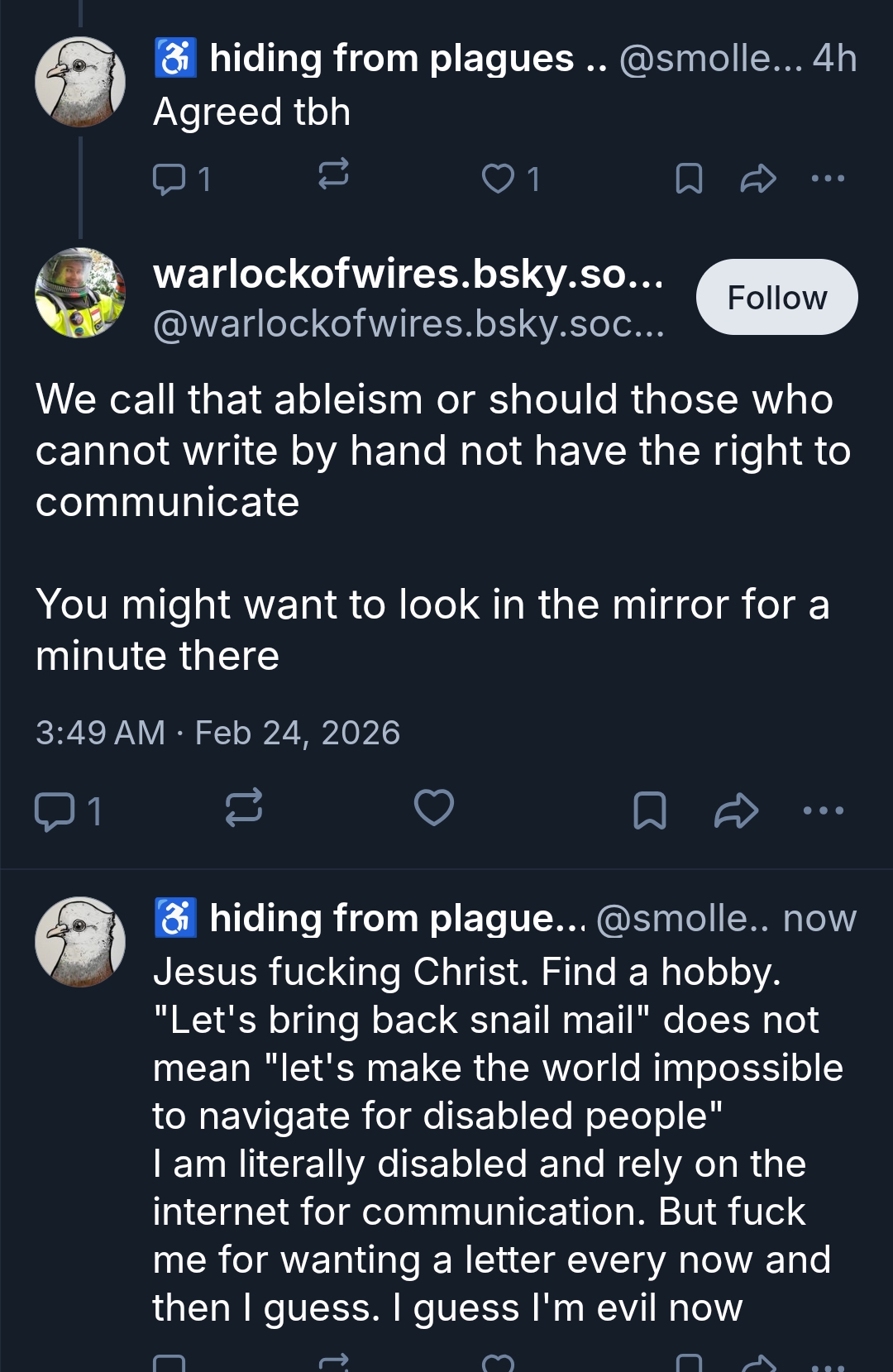Like the "Agreed tbh" post

[498, 179]
